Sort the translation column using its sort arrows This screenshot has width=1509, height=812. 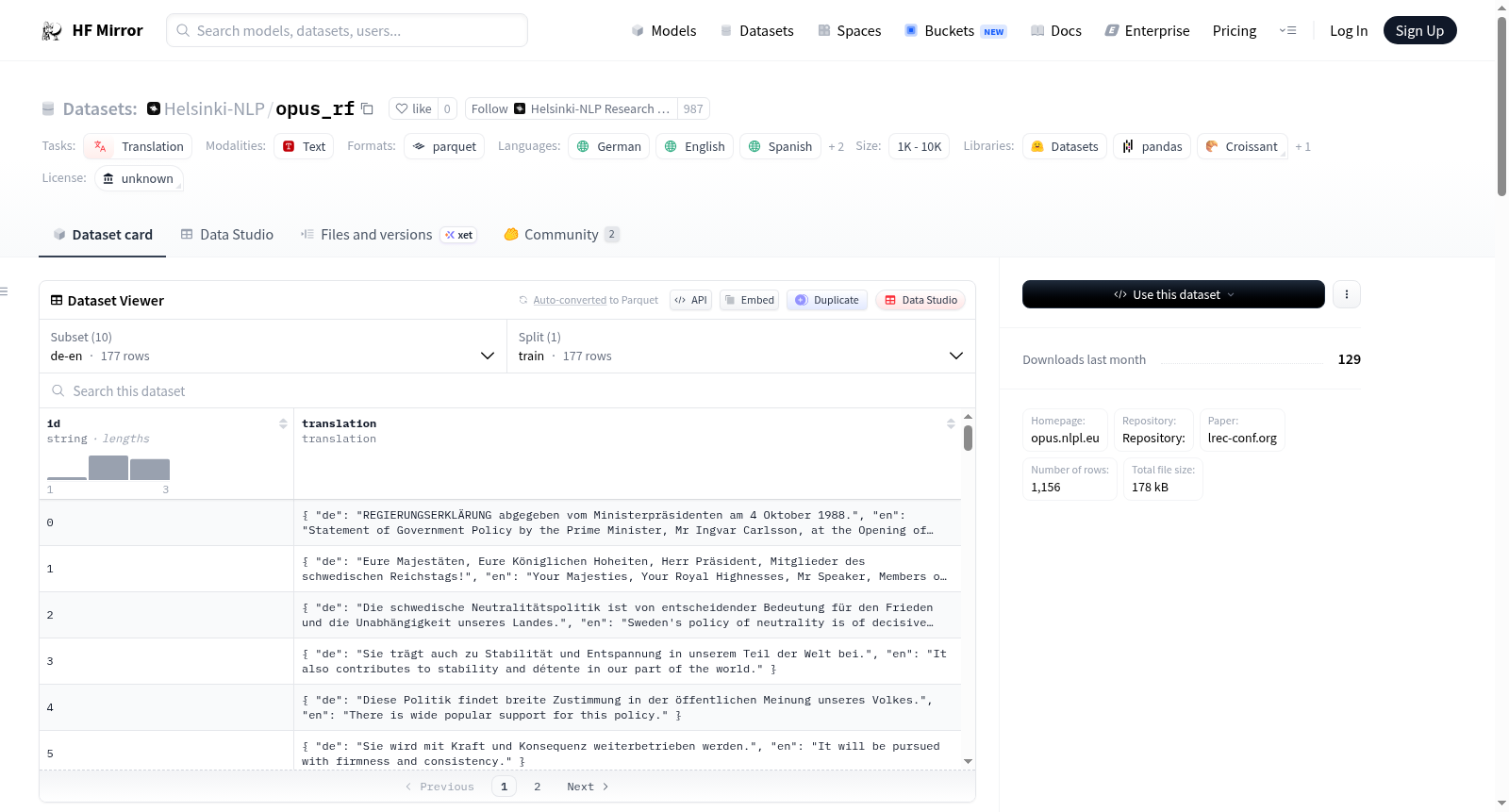pos(951,423)
